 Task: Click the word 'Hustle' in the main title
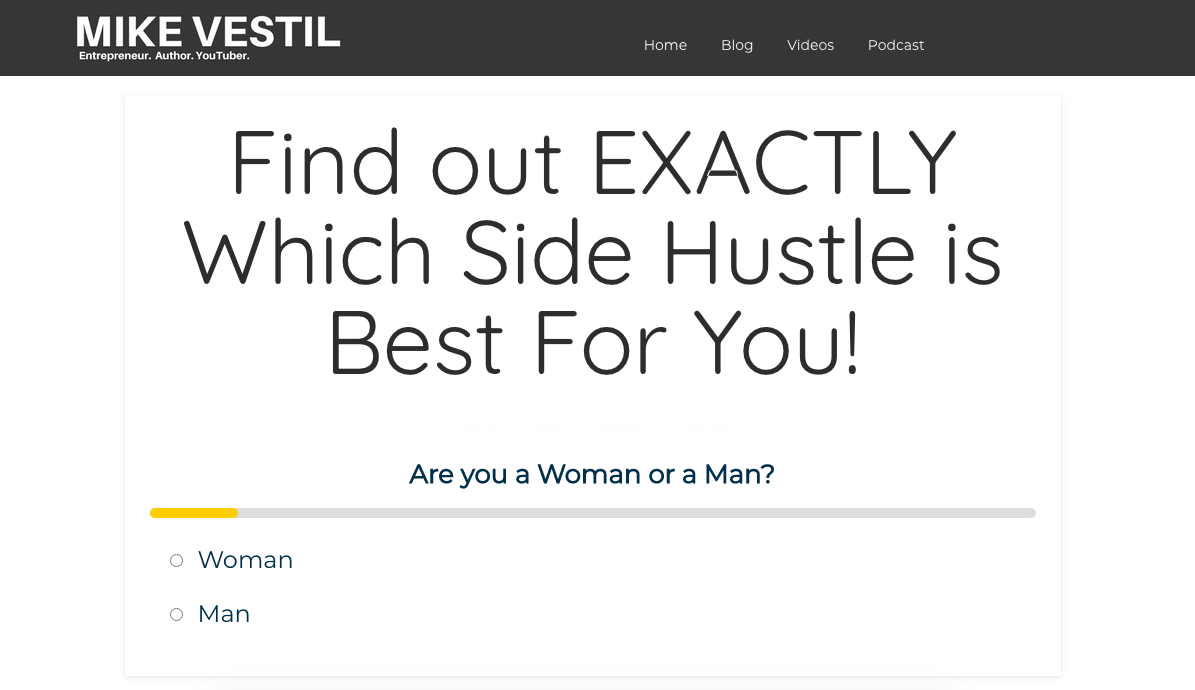(x=789, y=252)
